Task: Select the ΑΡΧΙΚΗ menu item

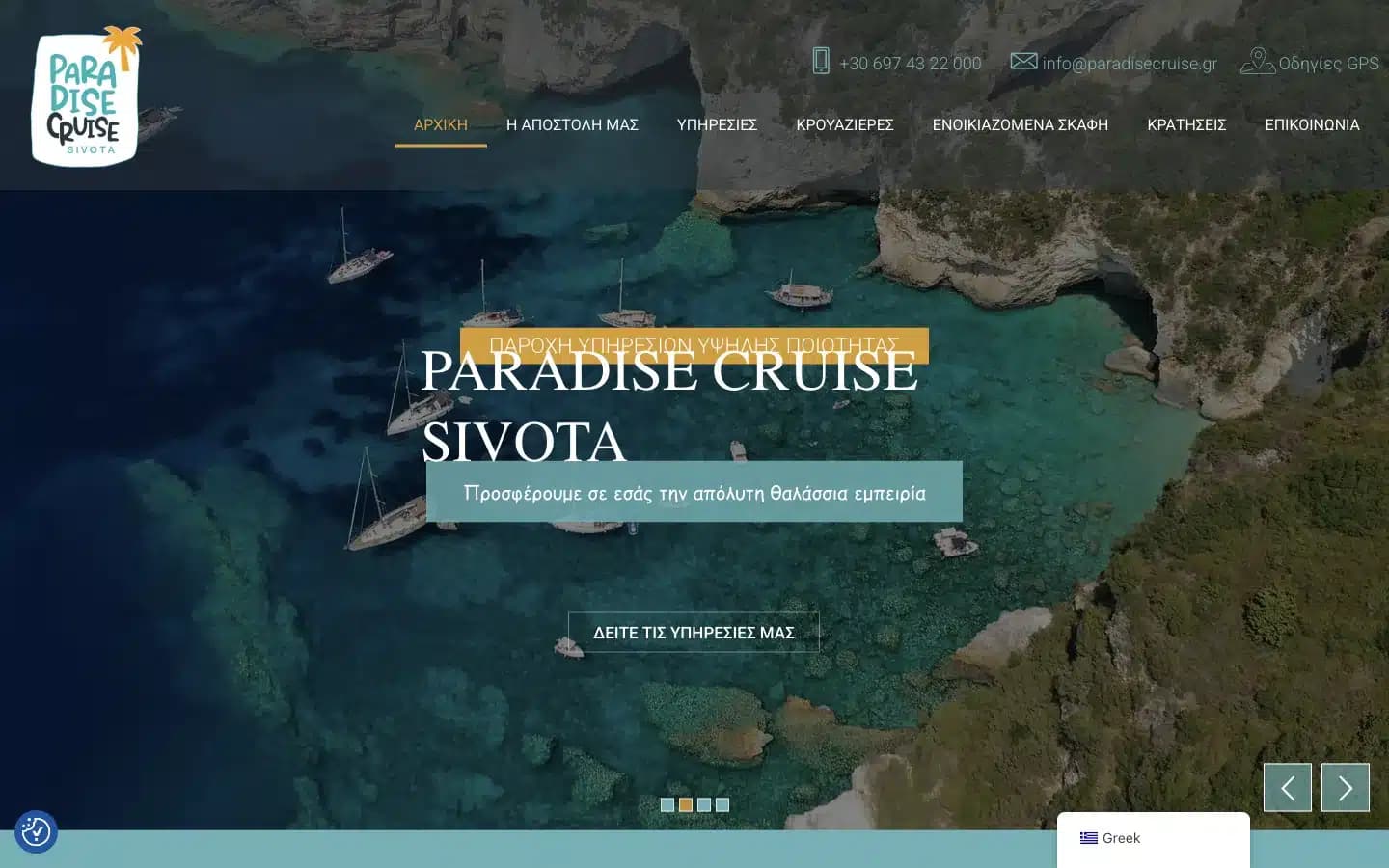Action: coord(441,124)
